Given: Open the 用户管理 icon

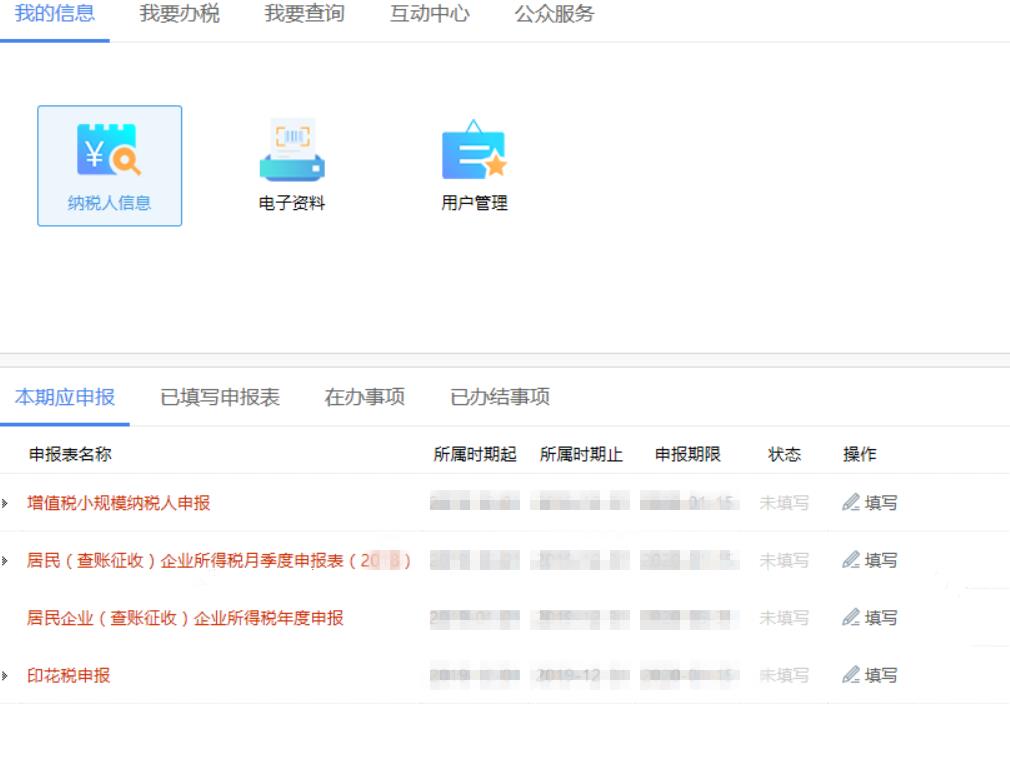Looking at the screenshot, I should pos(474,151).
